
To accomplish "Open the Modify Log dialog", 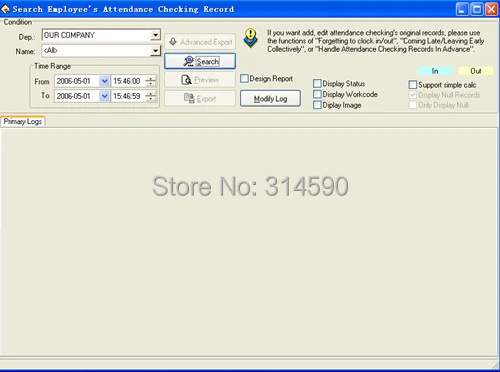I will [270, 99].
